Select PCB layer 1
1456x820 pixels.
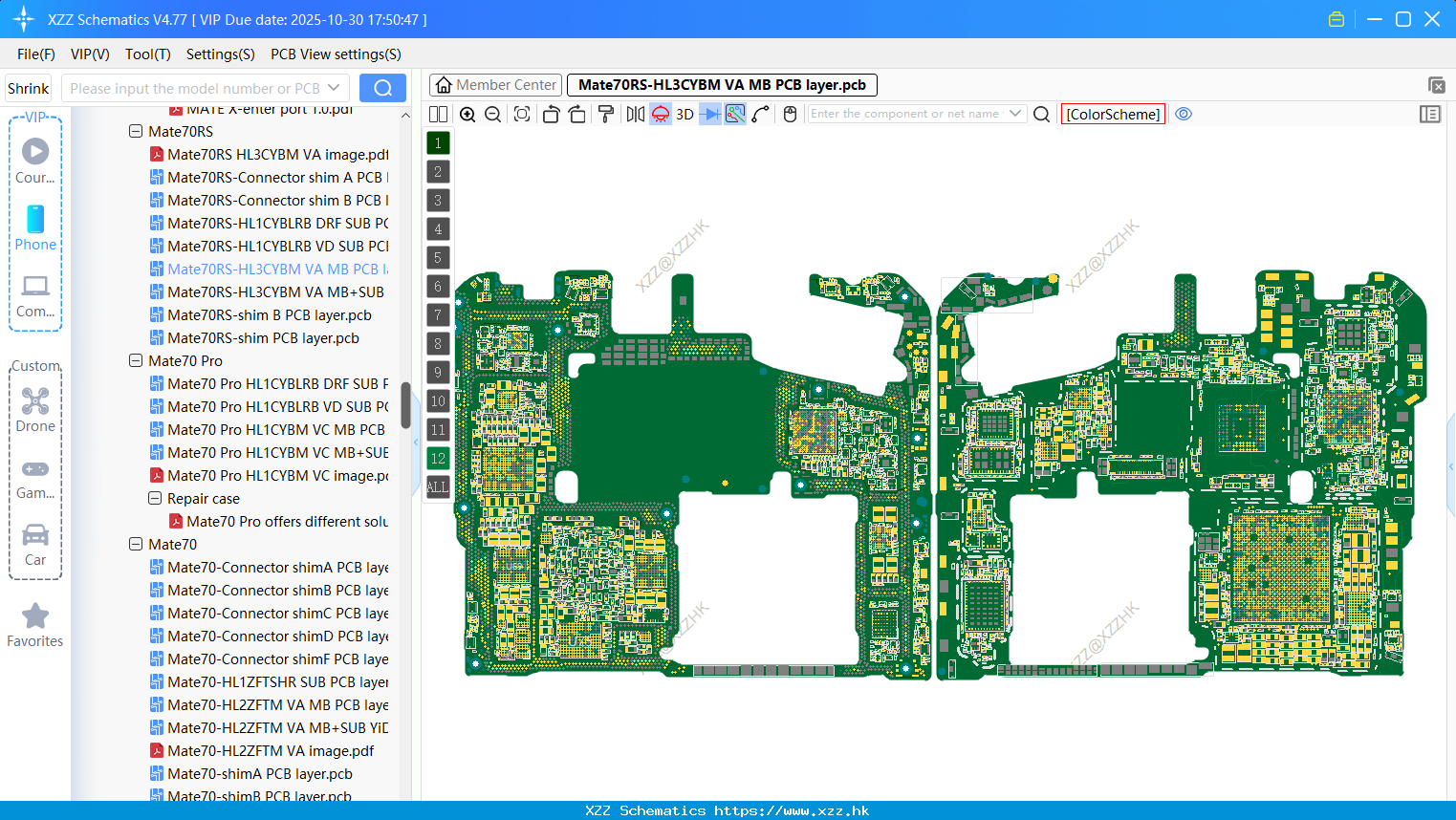[438, 143]
